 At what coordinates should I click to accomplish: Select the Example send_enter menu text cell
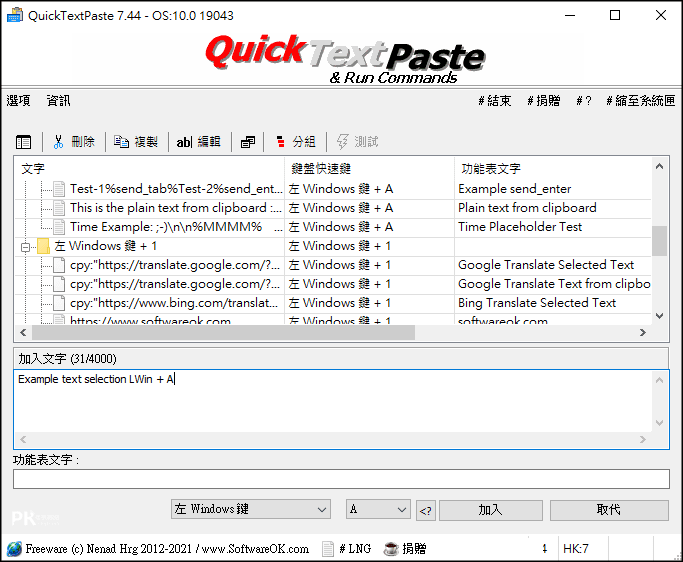(514, 189)
